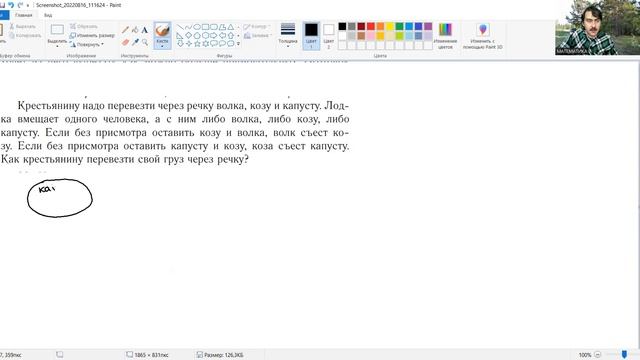Image resolution: width=640 pixels, height=360 pixels.
Task: Click the Вырезать cut button
Action: (23, 27)
